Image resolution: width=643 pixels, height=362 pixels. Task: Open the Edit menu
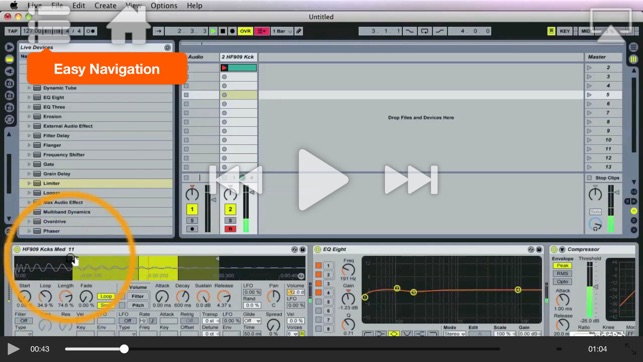[x=78, y=6]
